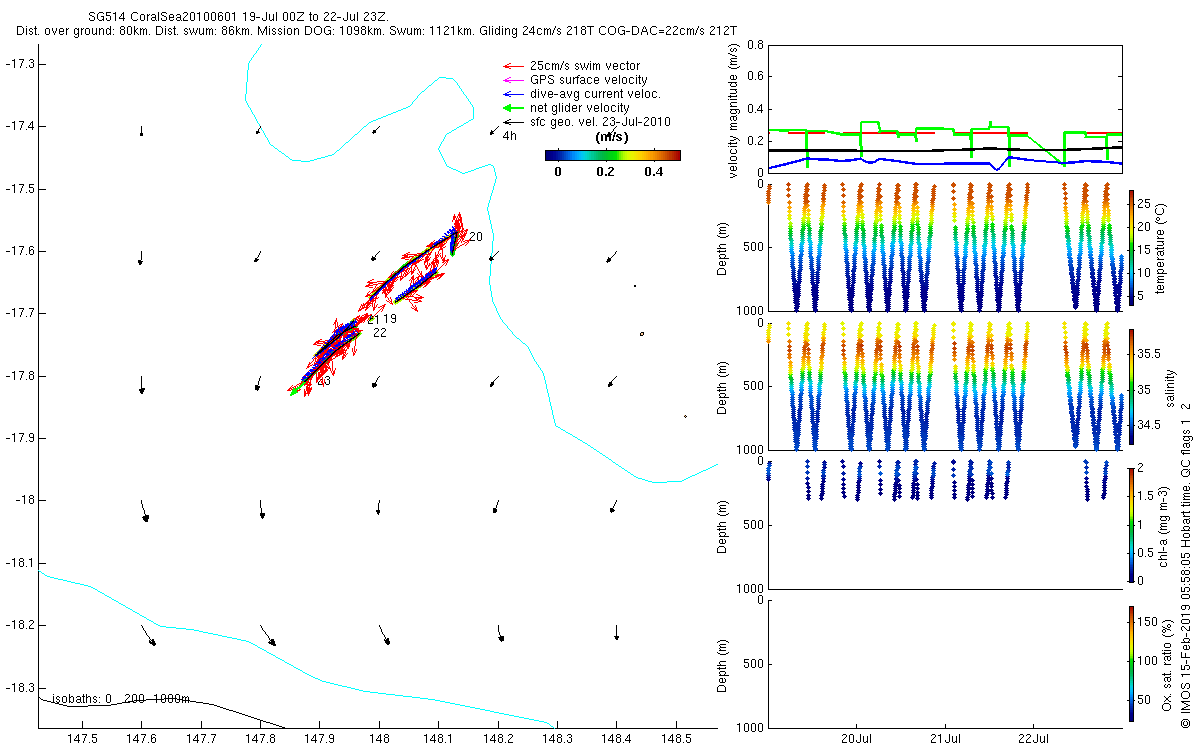Click the horizontal (m/s) velocity colorbar
Image resolution: width=1200 pixels, height=750 pixels.
click(x=612, y=155)
